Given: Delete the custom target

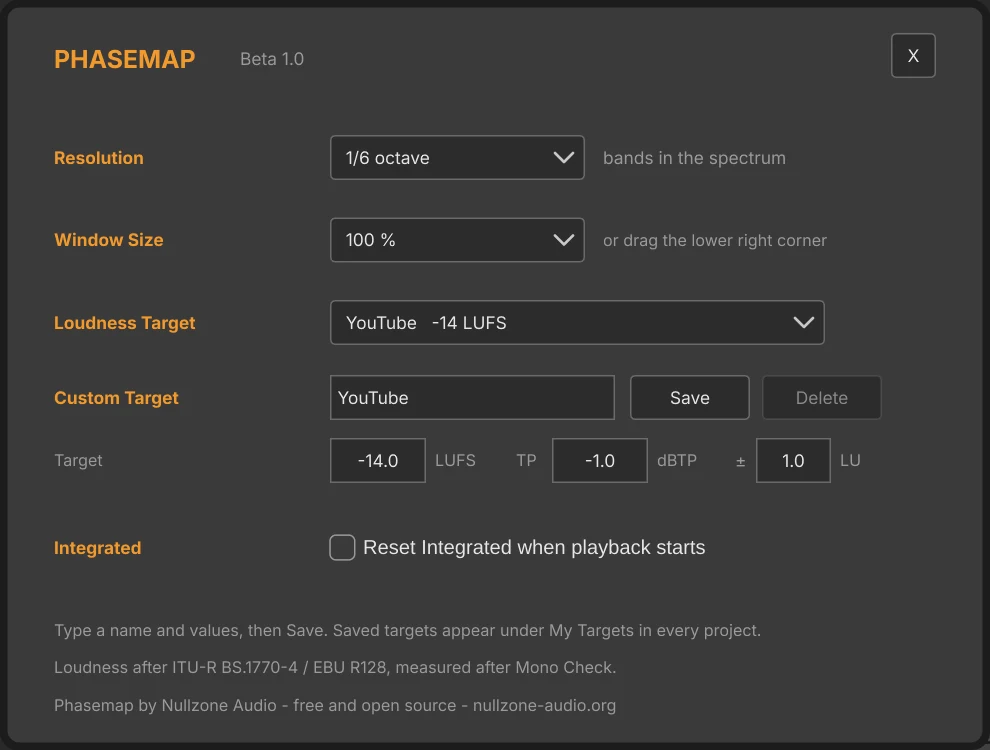Looking at the screenshot, I should point(821,398).
